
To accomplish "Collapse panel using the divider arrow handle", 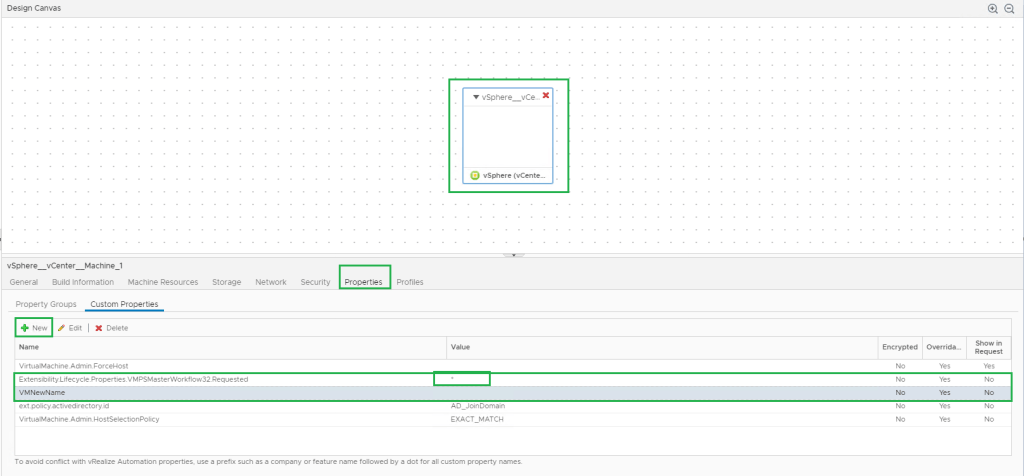I will coord(512,255).
